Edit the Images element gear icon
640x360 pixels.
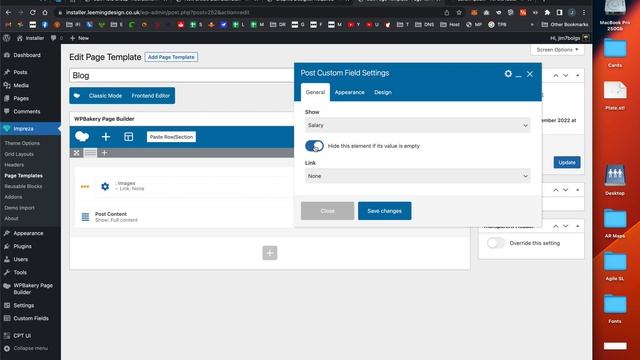(x=105, y=186)
